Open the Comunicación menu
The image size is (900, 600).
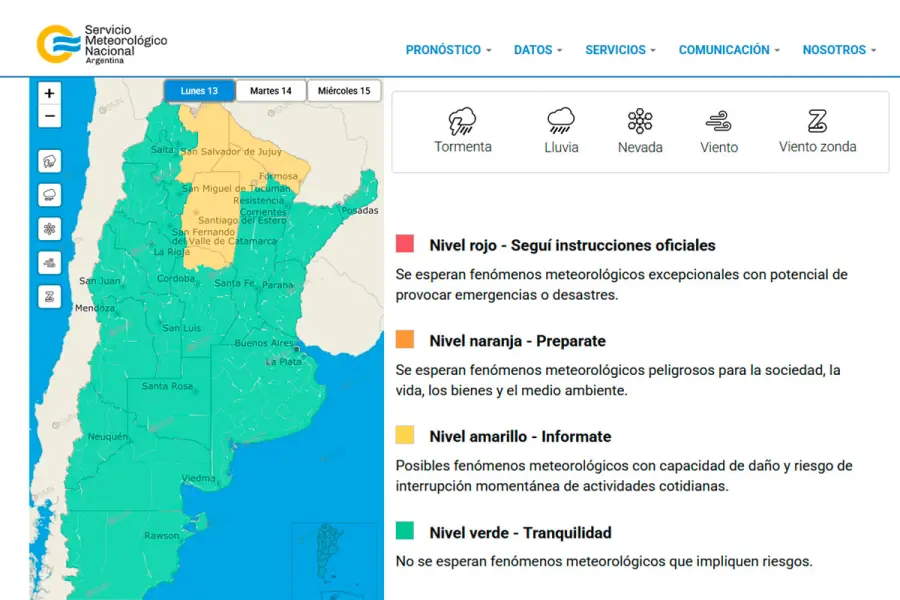[x=729, y=50]
